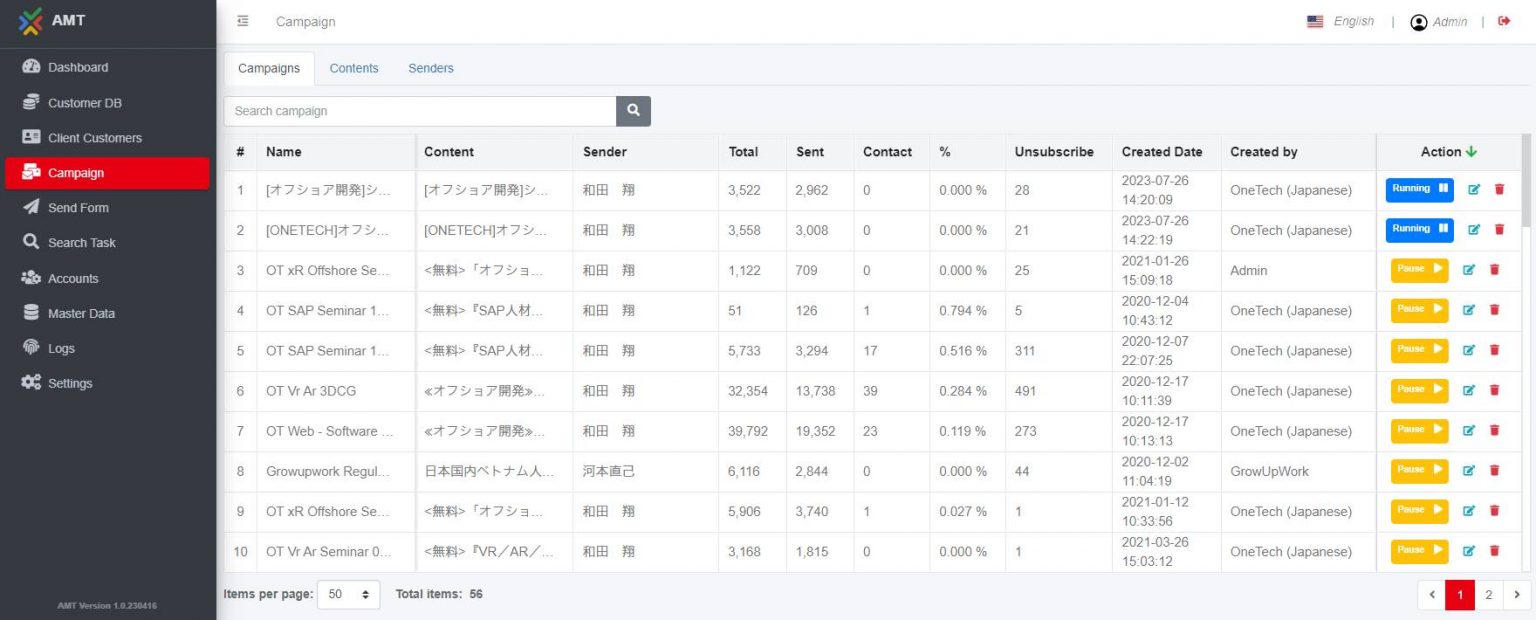Viewport: 1536px width, 620px height.
Task: Click next page arrow in pagination
Action: pyautogui.click(x=1517, y=595)
